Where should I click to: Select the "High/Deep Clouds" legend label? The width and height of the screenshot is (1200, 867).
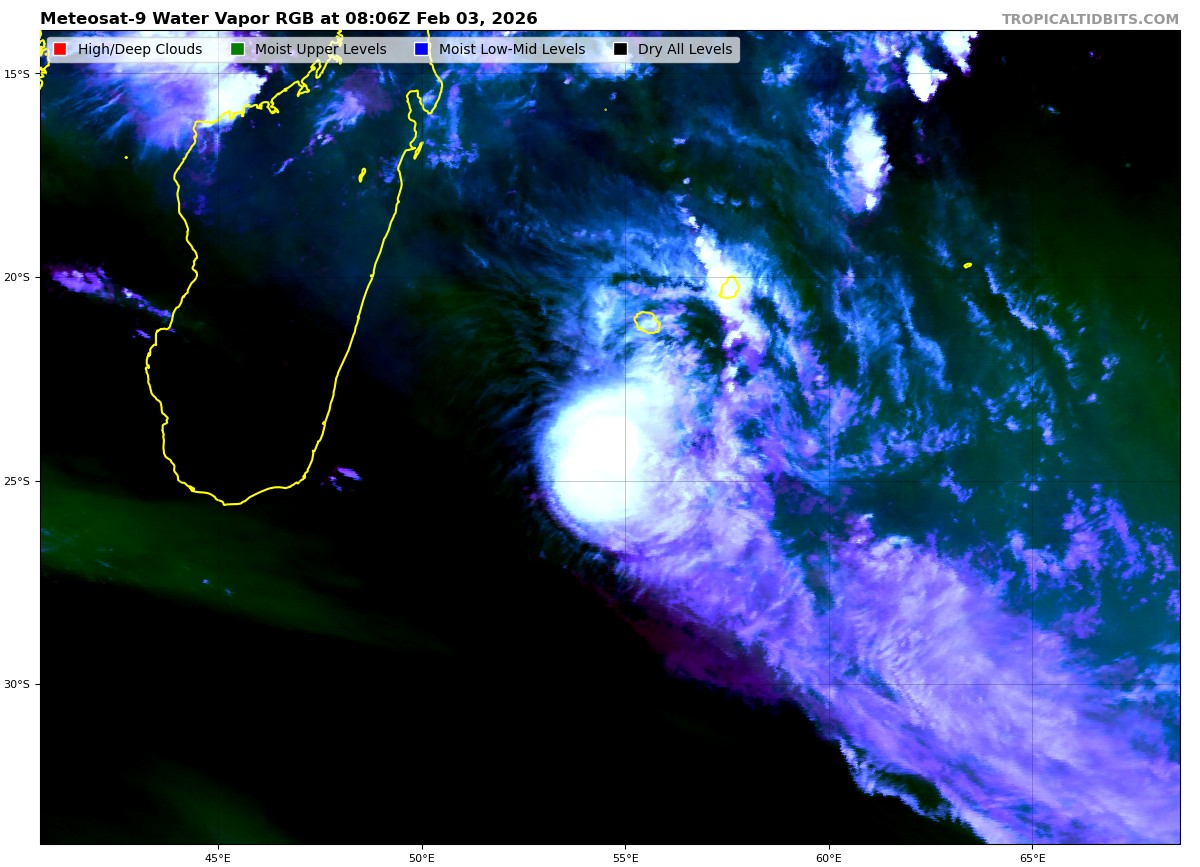[140, 49]
